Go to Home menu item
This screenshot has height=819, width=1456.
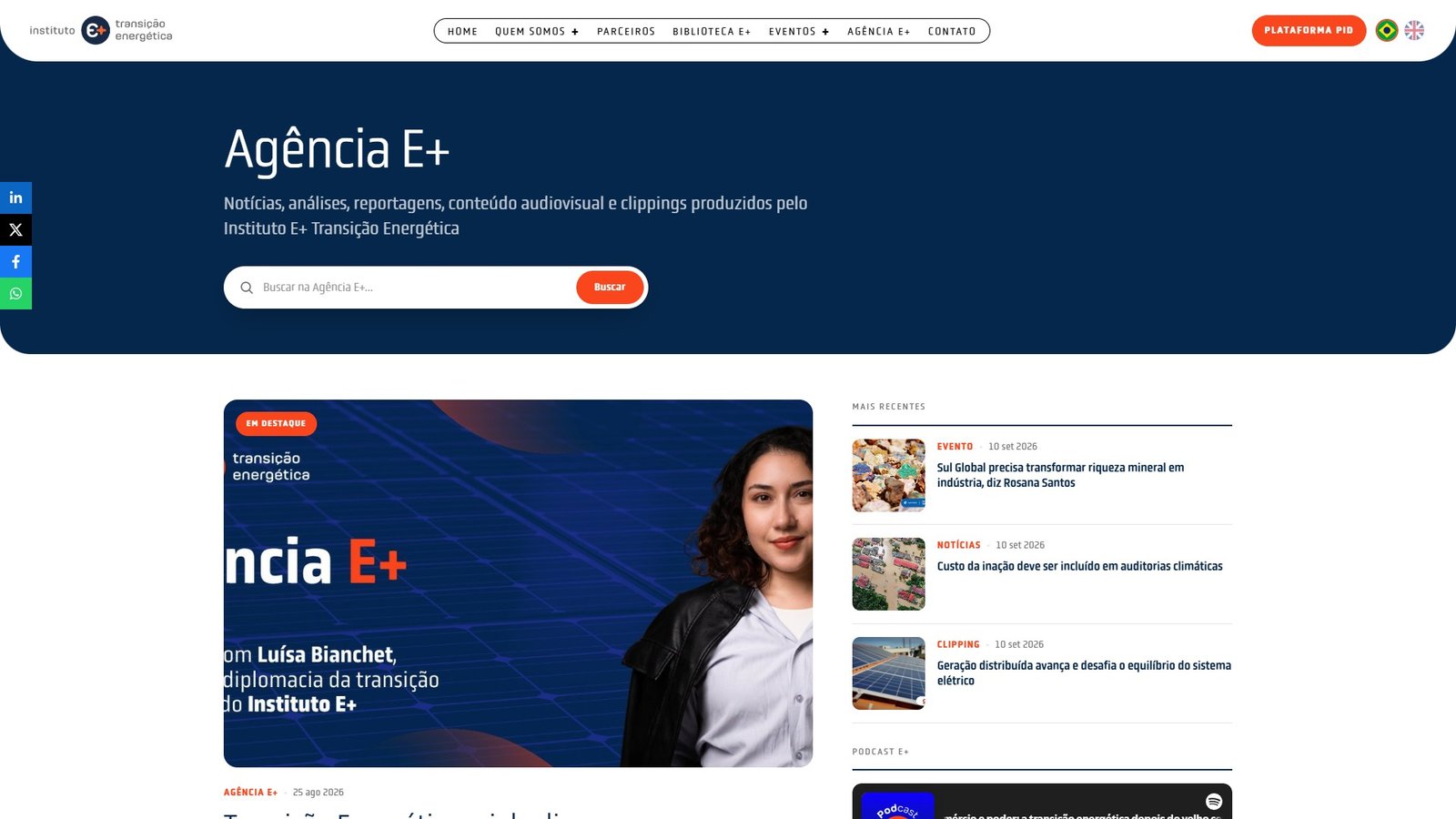coord(462,31)
